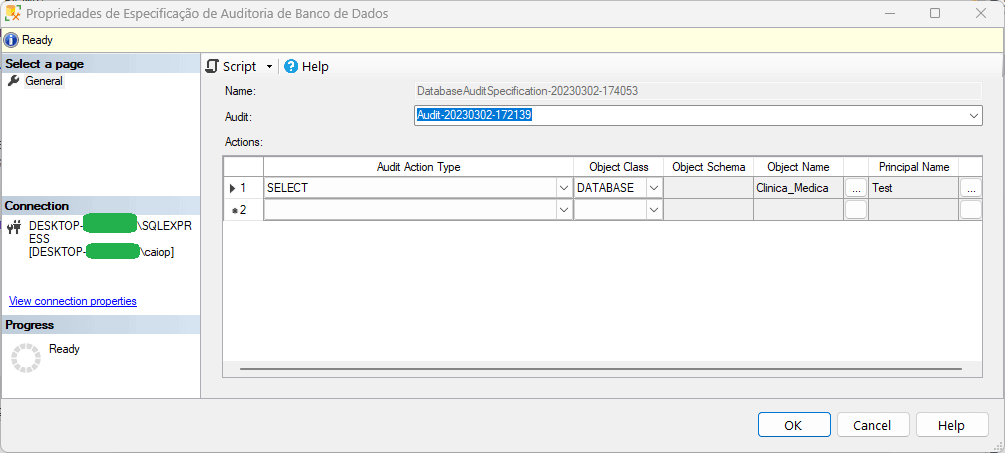Select new row 2 header in Actions grid
This screenshot has height=453, width=1005.
click(243, 210)
